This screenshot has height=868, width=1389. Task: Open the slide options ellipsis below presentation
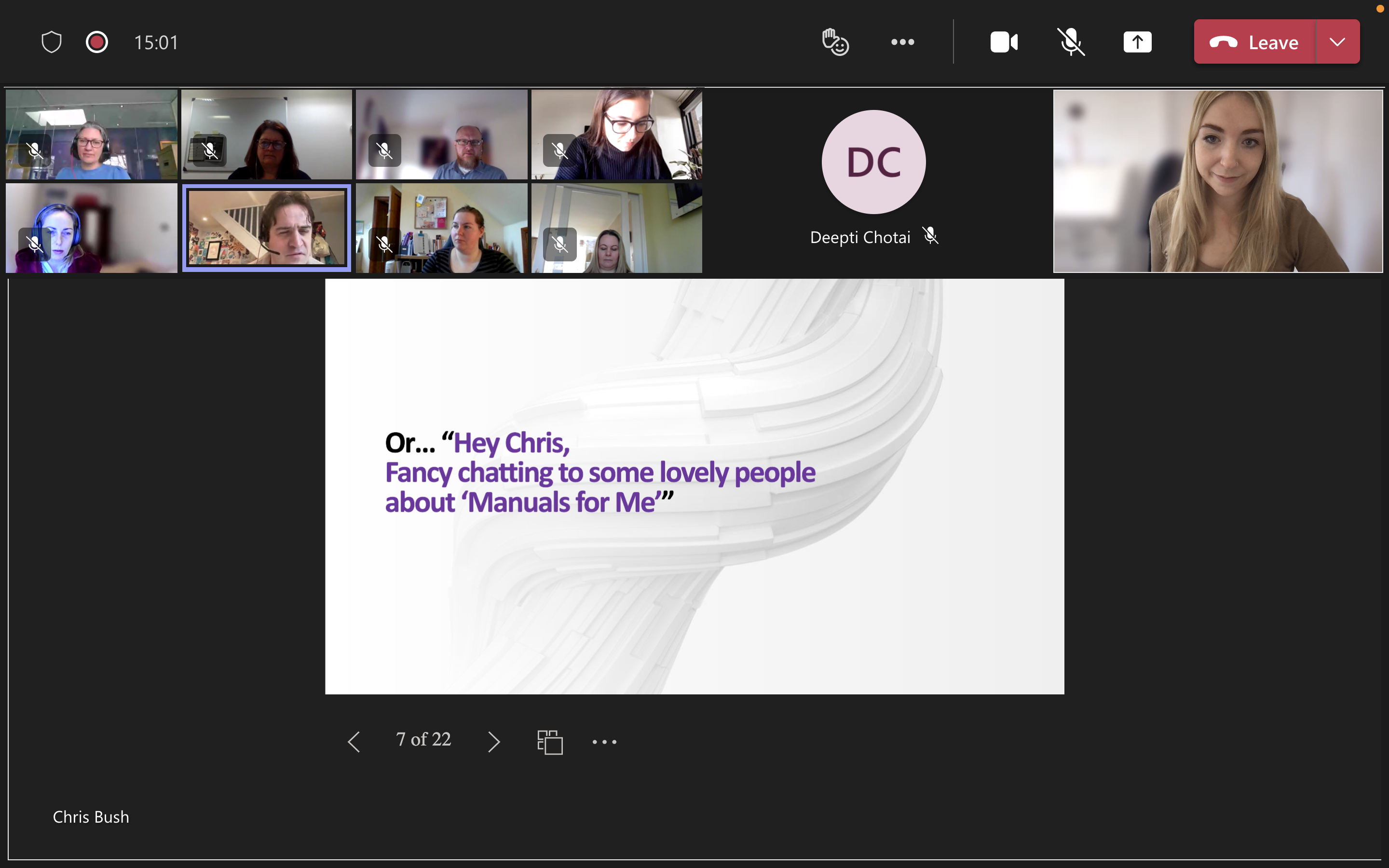pyautogui.click(x=604, y=742)
